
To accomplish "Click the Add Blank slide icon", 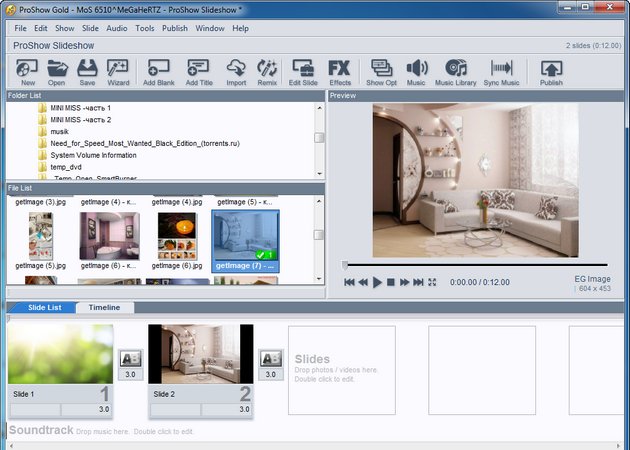I will pyautogui.click(x=159, y=71).
